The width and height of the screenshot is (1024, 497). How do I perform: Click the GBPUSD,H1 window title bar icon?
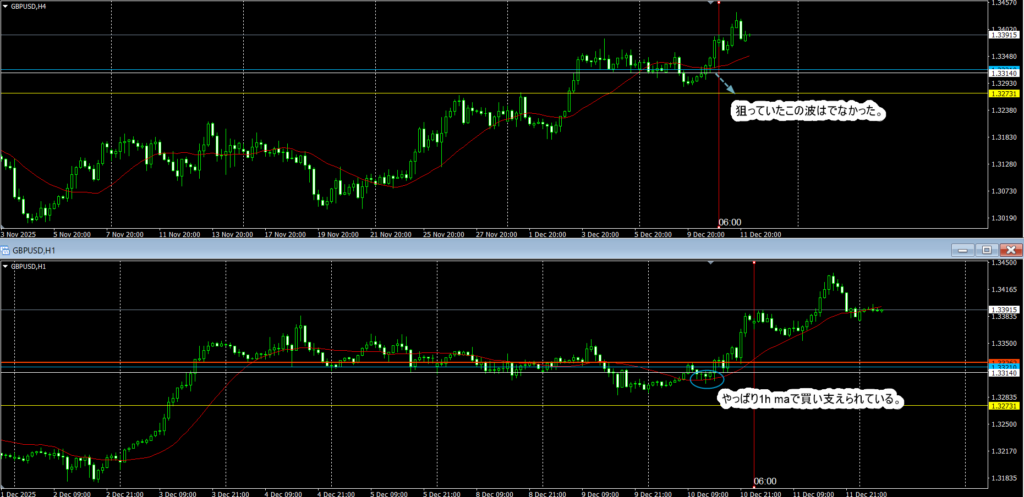pyautogui.click(x=5, y=248)
